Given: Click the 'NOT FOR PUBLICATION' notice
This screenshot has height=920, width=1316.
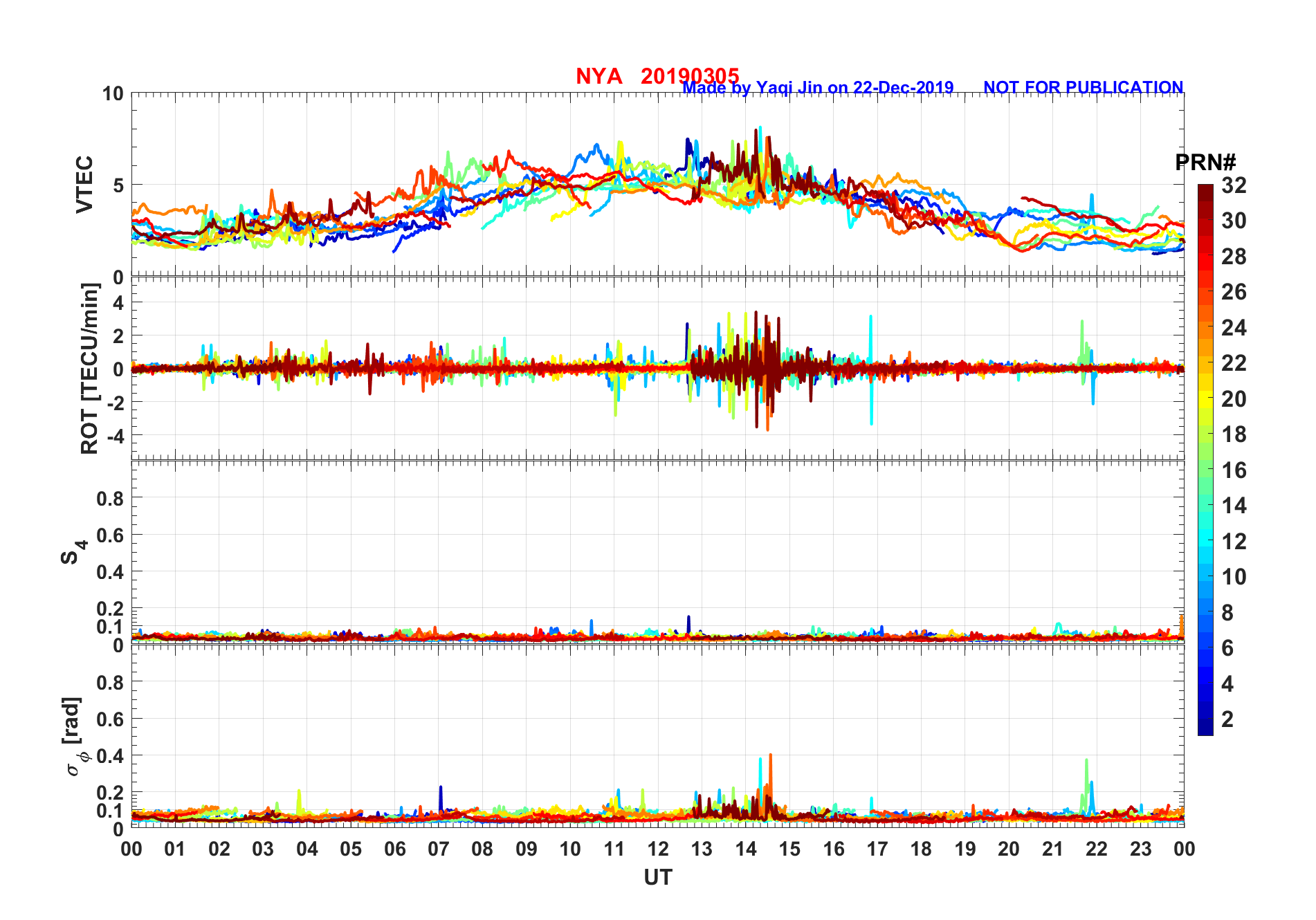Looking at the screenshot, I should point(1083,88).
